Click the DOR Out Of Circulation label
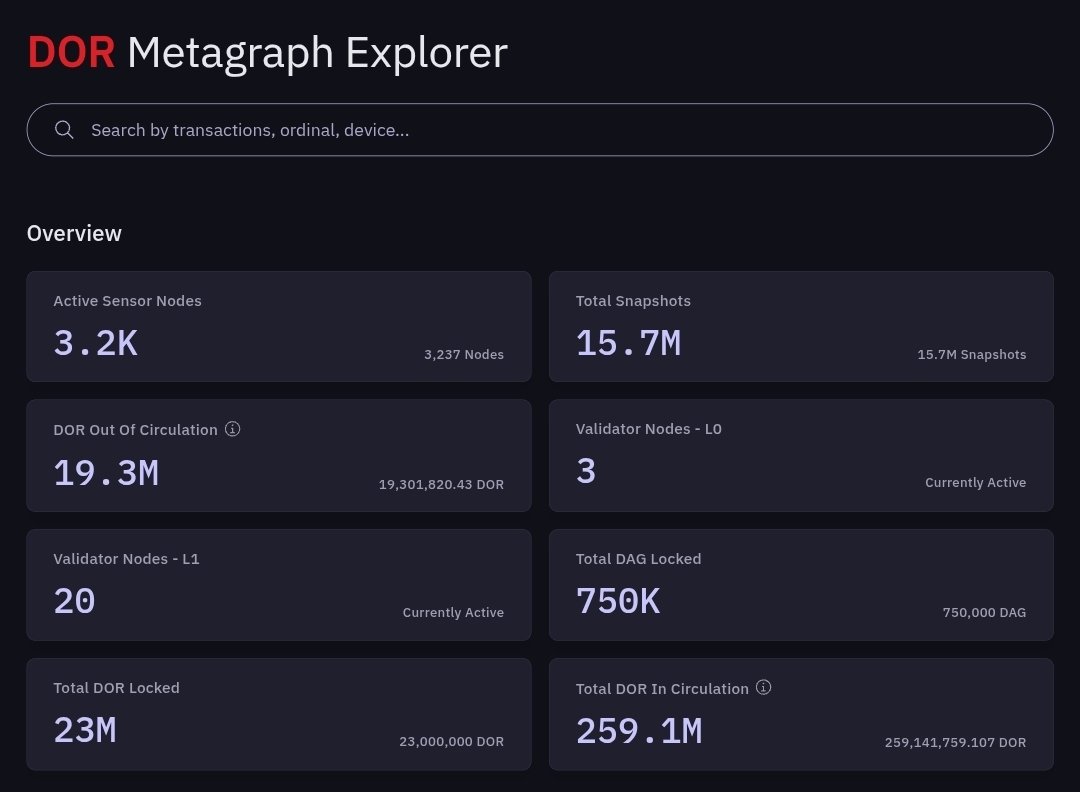The width and height of the screenshot is (1080, 792). pyautogui.click(x=136, y=430)
